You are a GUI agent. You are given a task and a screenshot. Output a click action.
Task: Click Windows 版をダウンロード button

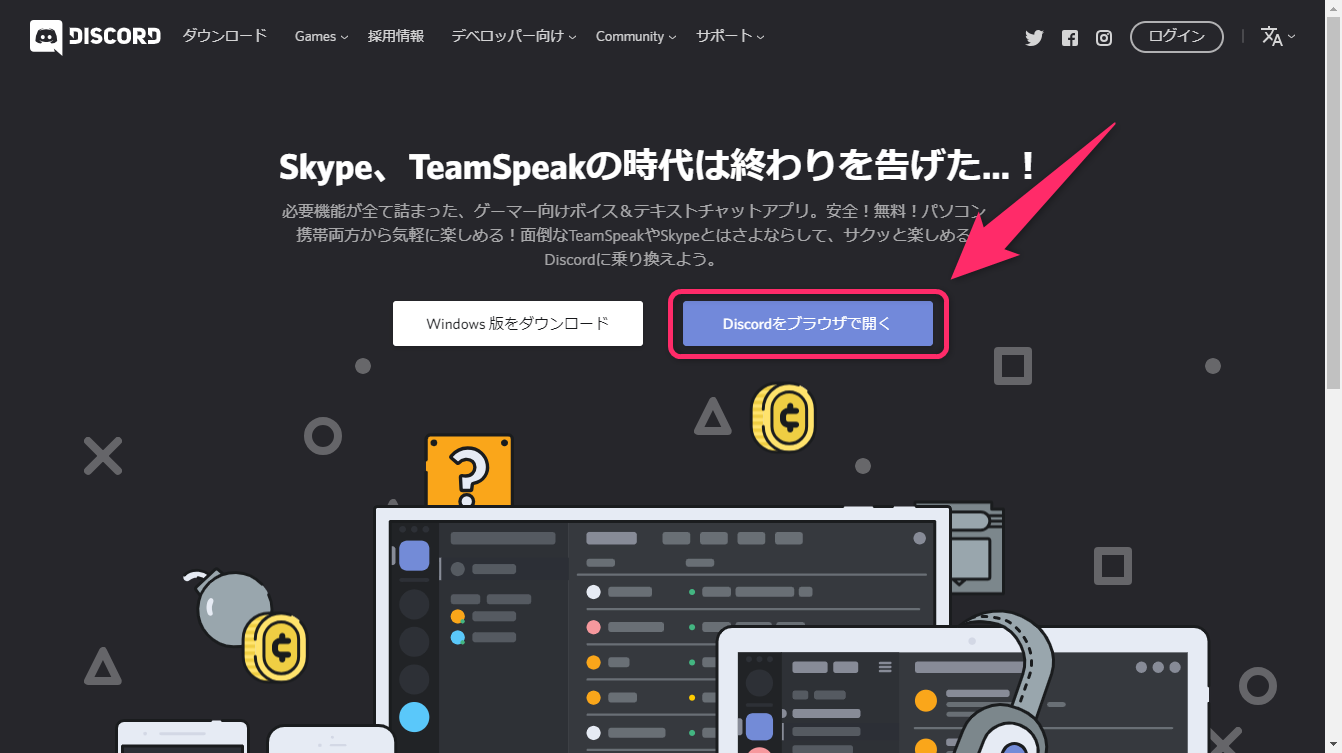point(518,324)
